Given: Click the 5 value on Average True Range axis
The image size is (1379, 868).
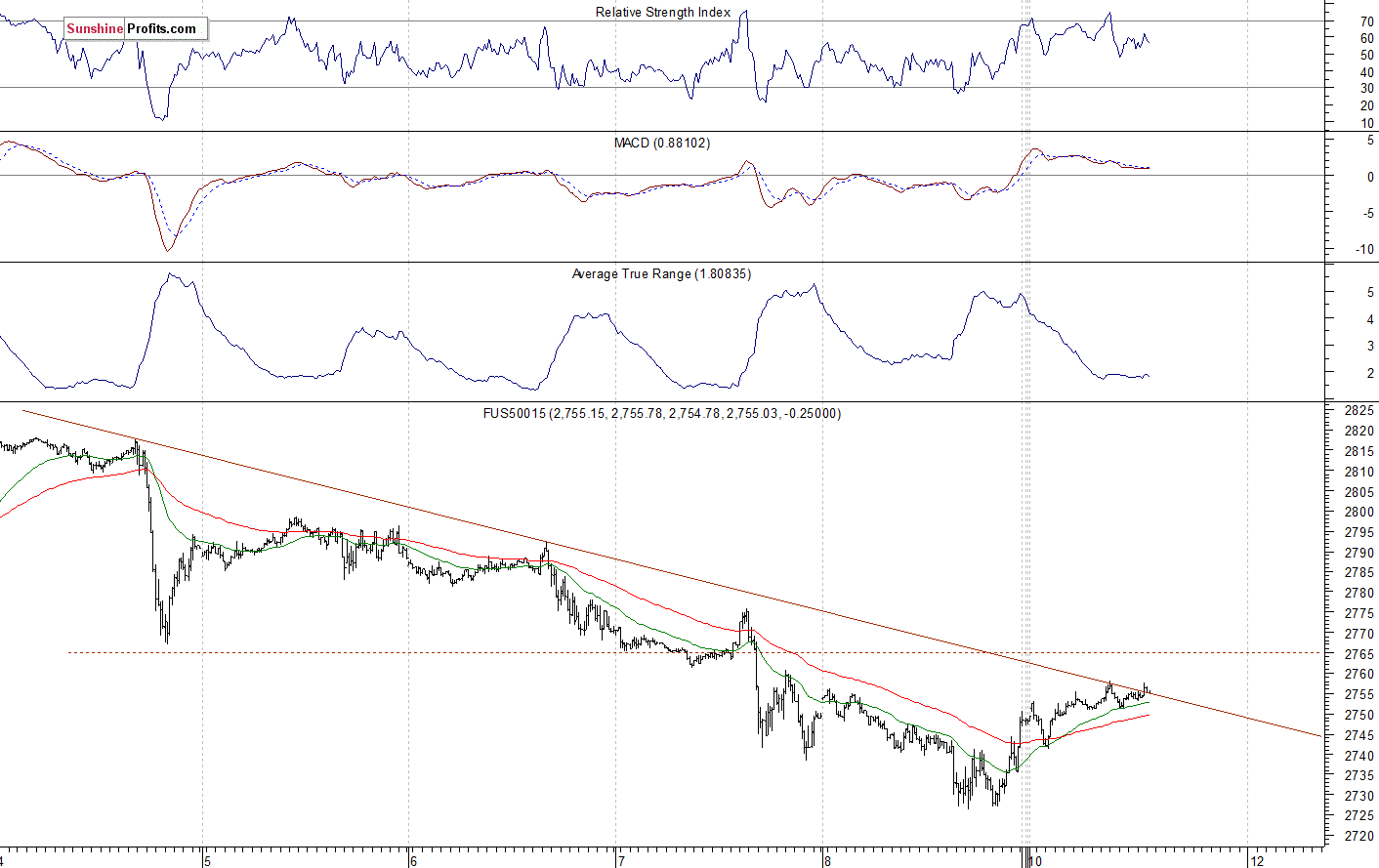Looking at the screenshot, I should [1369, 292].
